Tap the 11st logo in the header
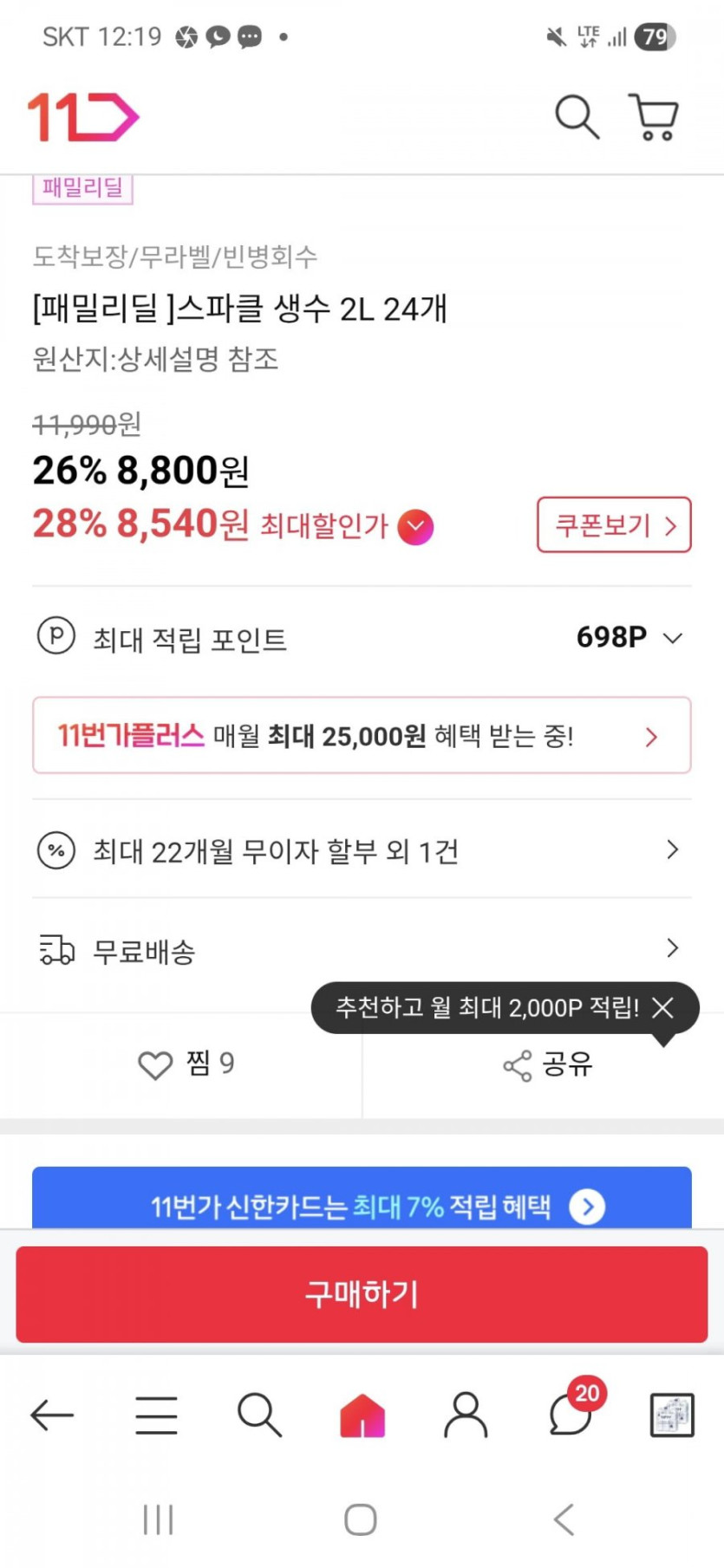The width and height of the screenshot is (724, 1568). click(83, 117)
